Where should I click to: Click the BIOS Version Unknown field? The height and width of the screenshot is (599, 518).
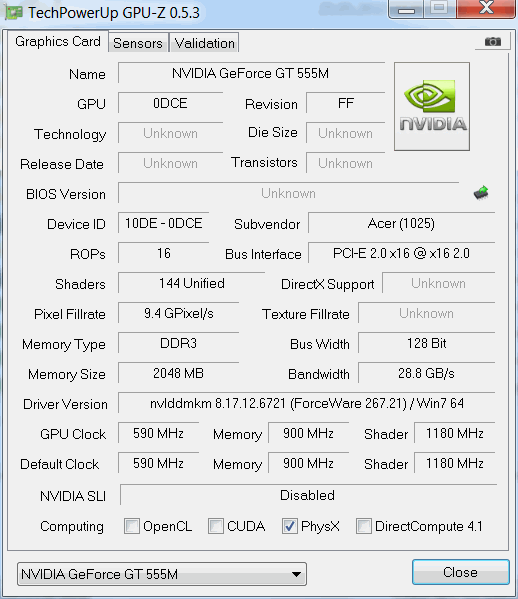(x=288, y=193)
